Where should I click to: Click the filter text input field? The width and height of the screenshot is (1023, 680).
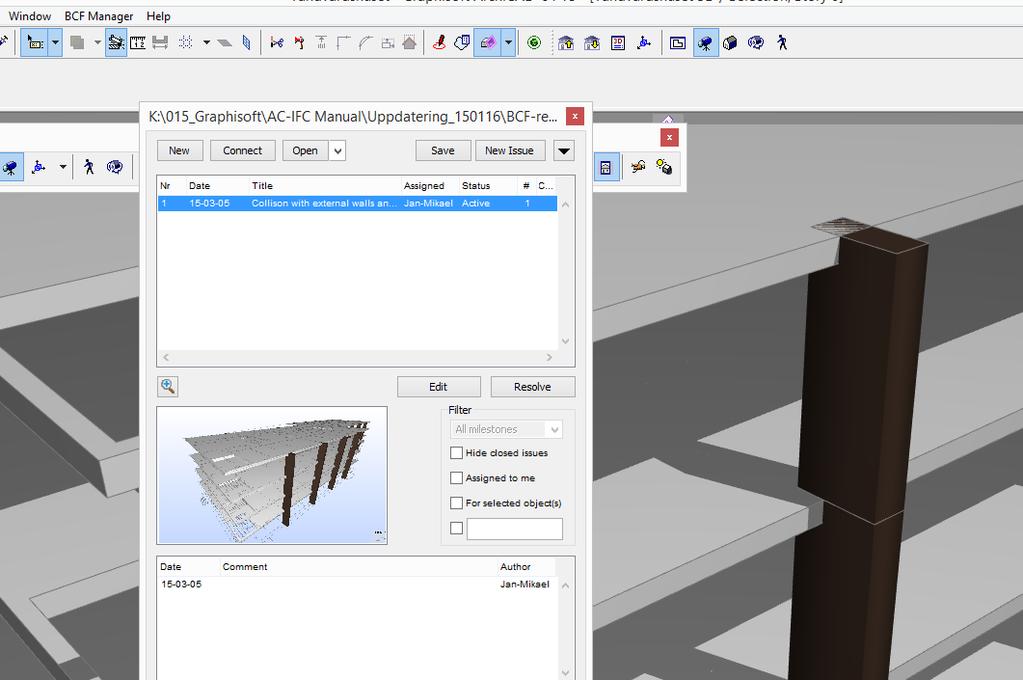(x=515, y=529)
